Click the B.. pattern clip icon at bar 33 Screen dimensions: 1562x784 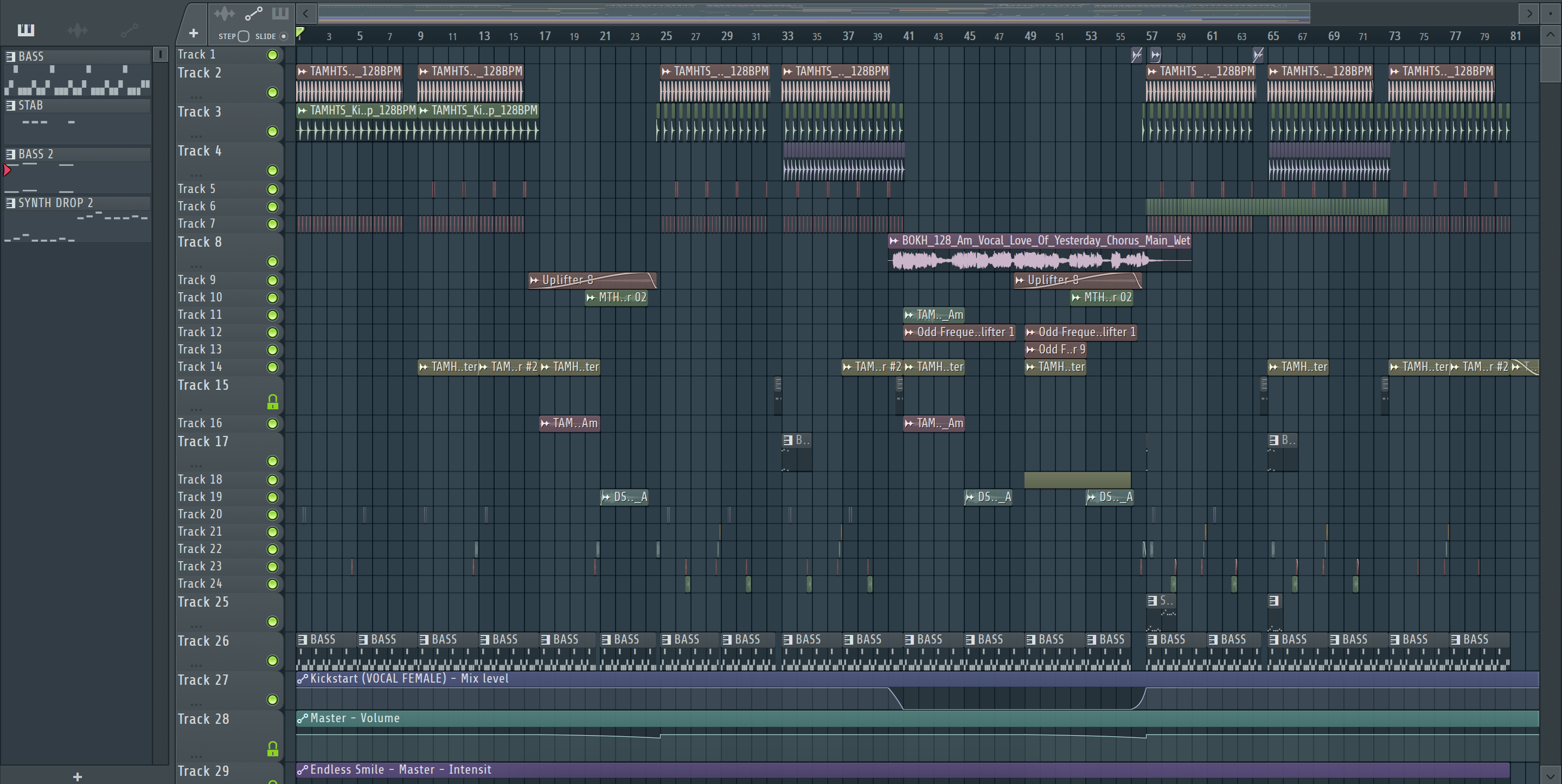(x=788, y=440)
